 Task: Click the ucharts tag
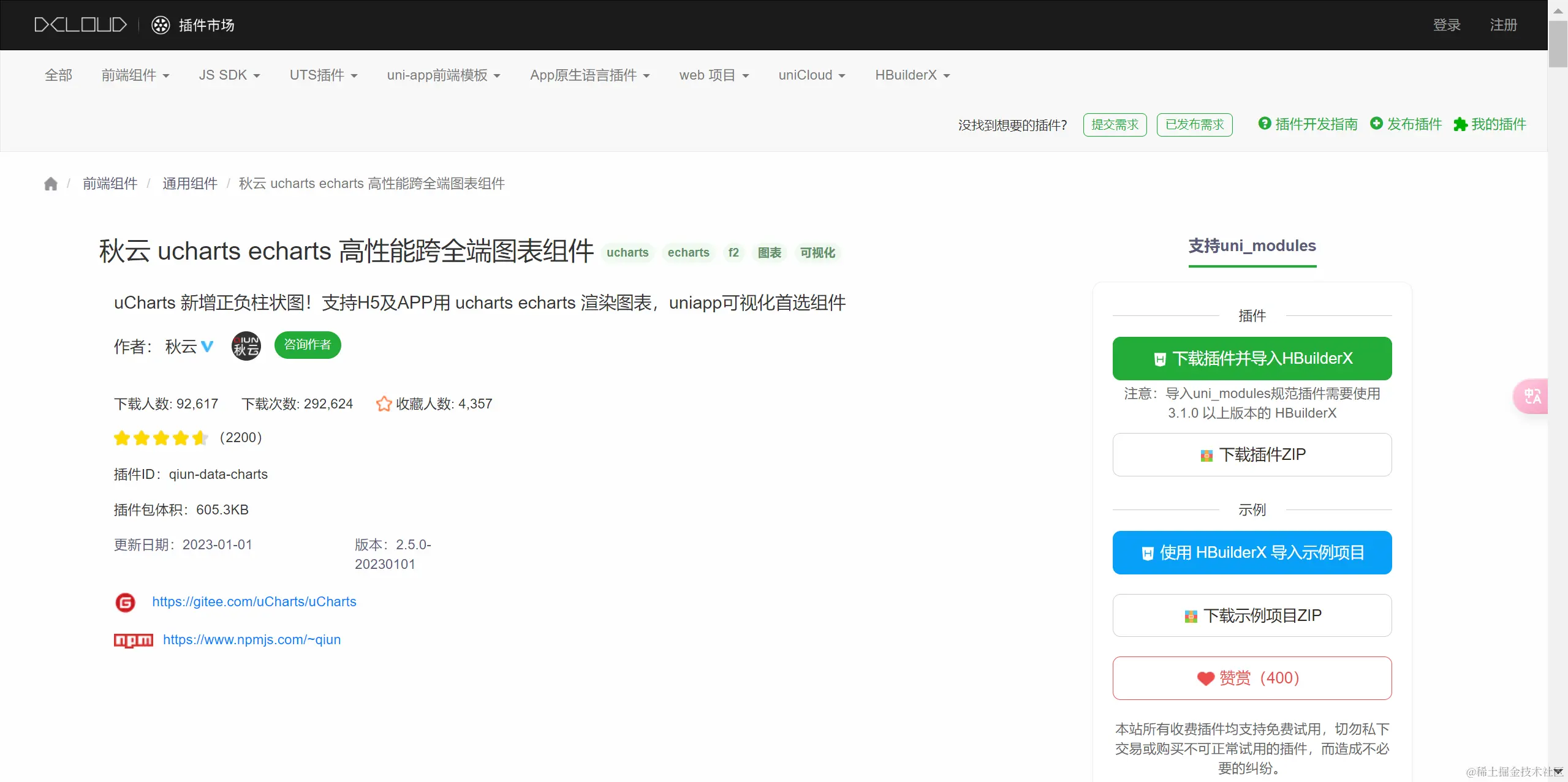[x=627, y=253]
